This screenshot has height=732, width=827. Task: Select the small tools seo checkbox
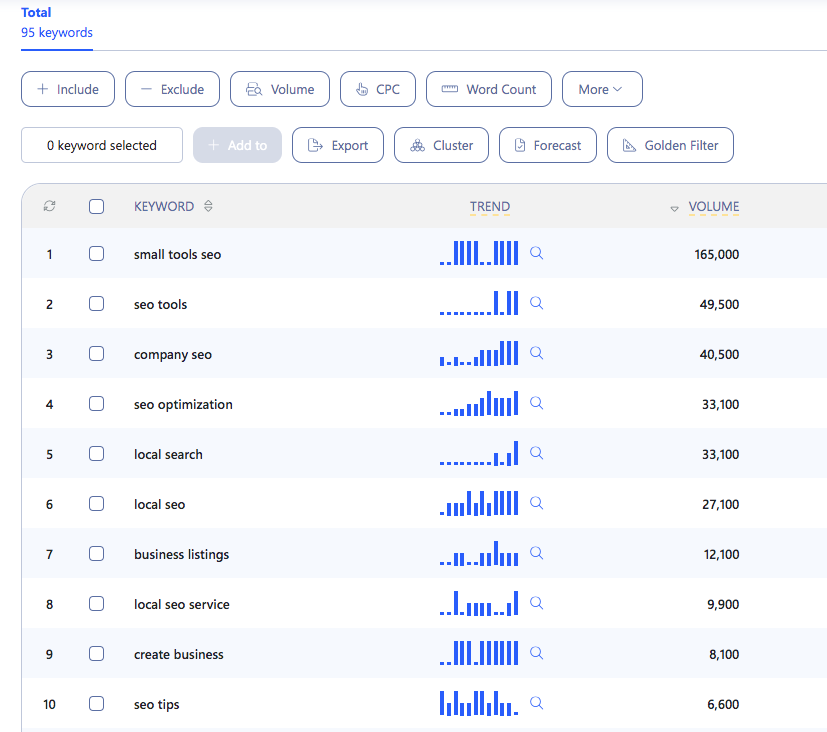point(97,254)
